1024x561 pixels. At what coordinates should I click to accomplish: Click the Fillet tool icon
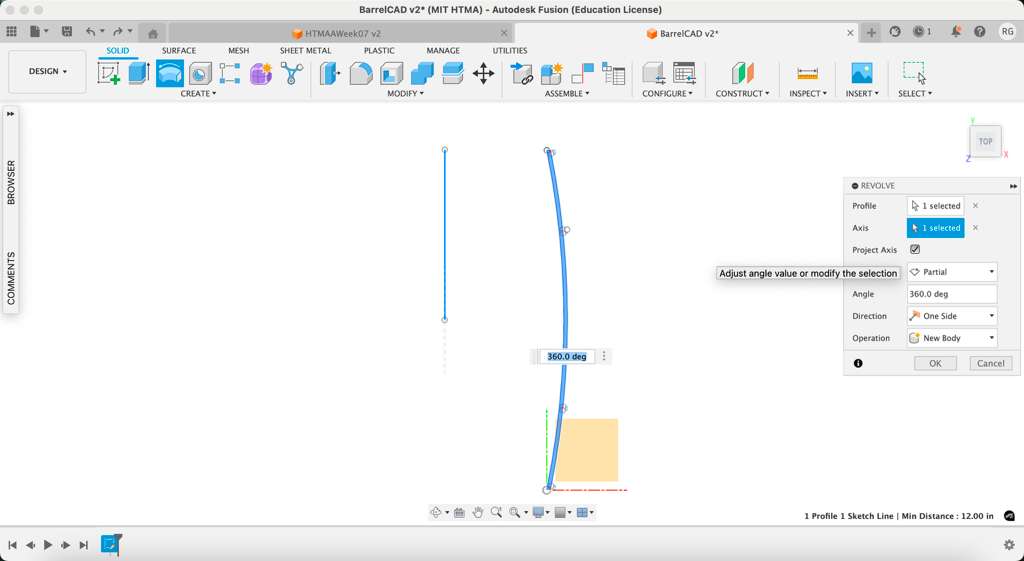click(361, 73)
